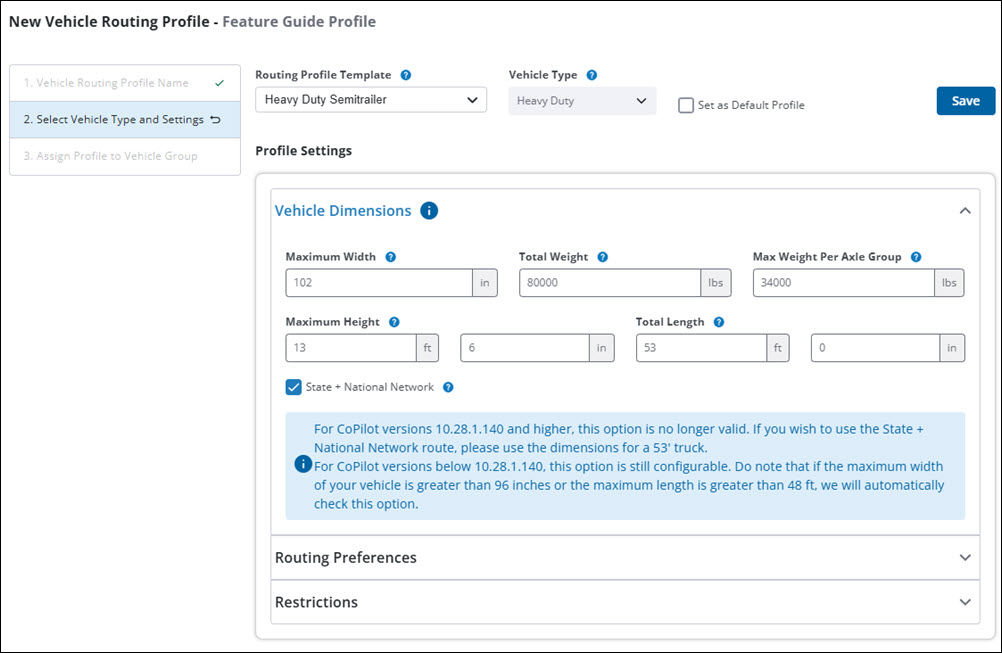Collapse the Vehicle Dimensions section
The image size is (1002, 653).
(966, 210)
